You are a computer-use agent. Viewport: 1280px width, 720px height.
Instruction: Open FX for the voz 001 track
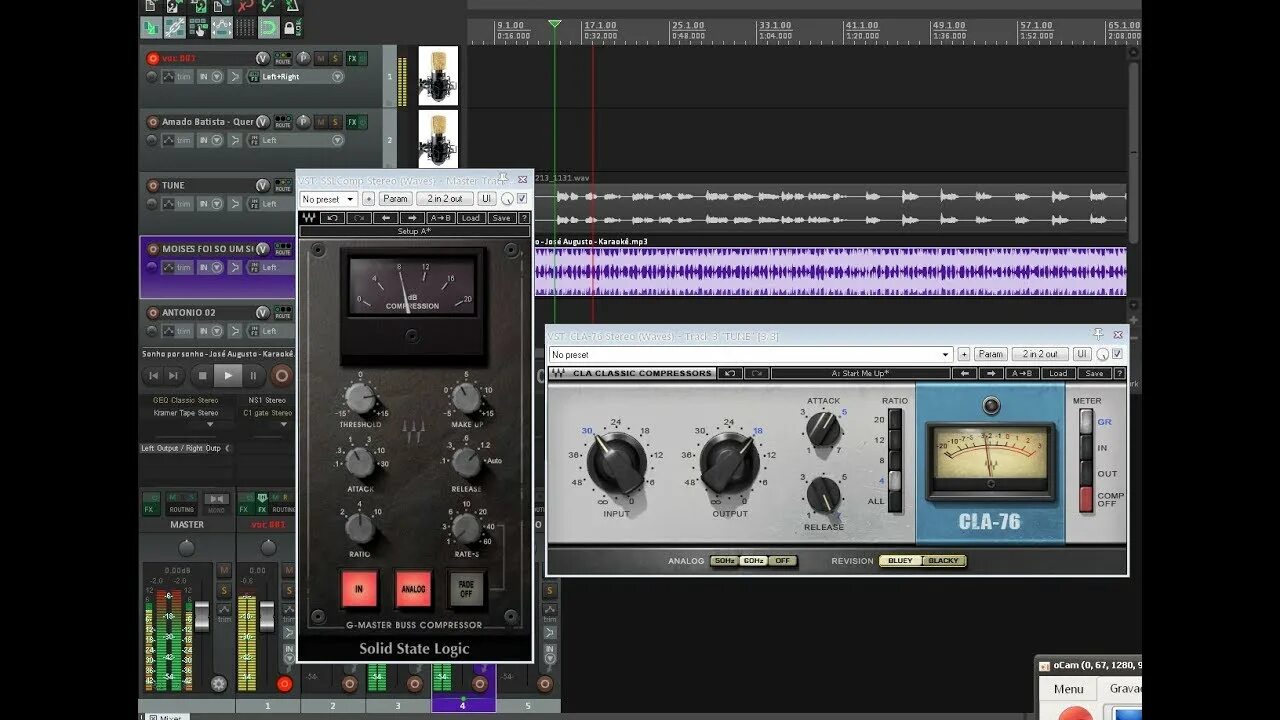[352, 58]
